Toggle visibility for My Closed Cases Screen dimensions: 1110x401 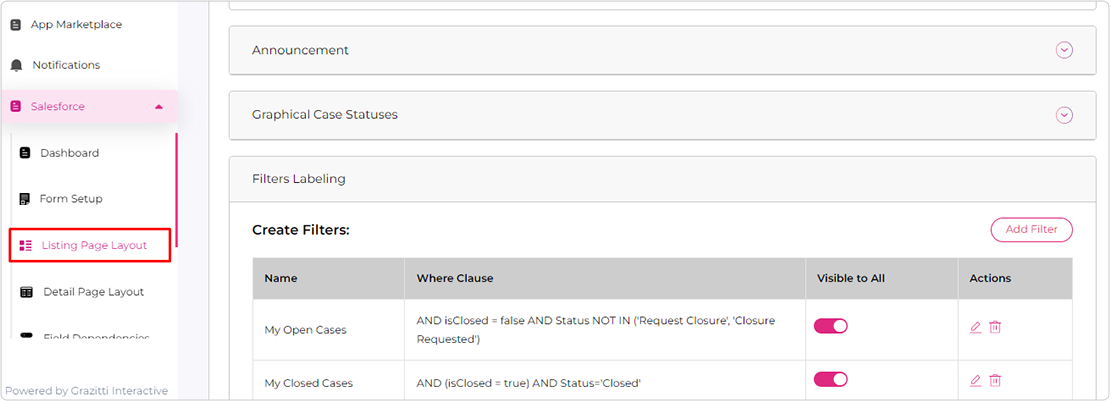[830, 380]
